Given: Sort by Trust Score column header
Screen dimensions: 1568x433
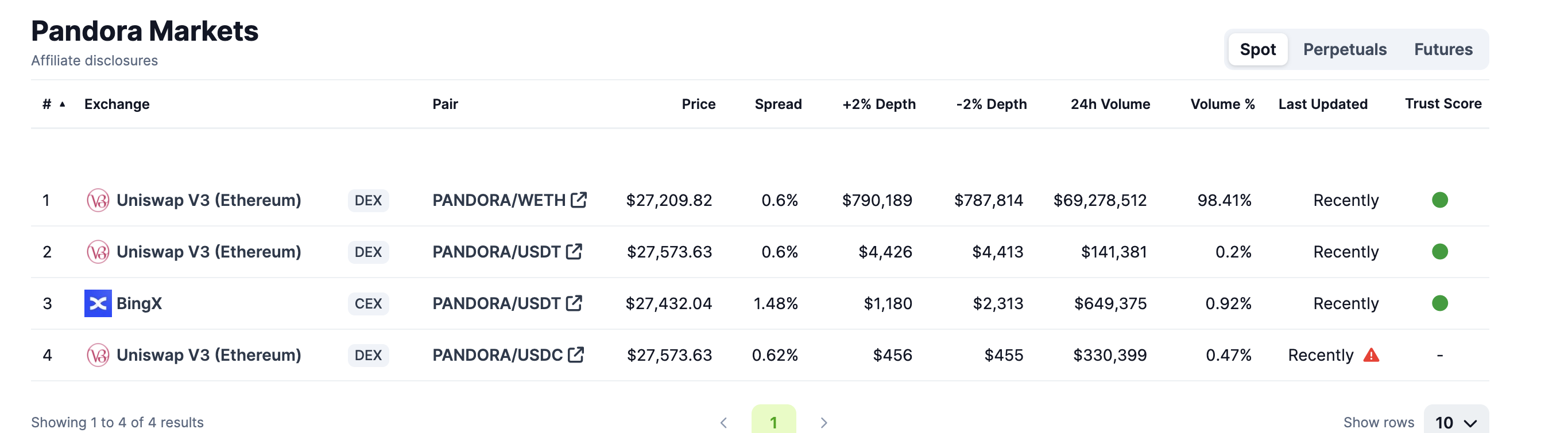Looking at the screenshot, I should click(1443, 103).
